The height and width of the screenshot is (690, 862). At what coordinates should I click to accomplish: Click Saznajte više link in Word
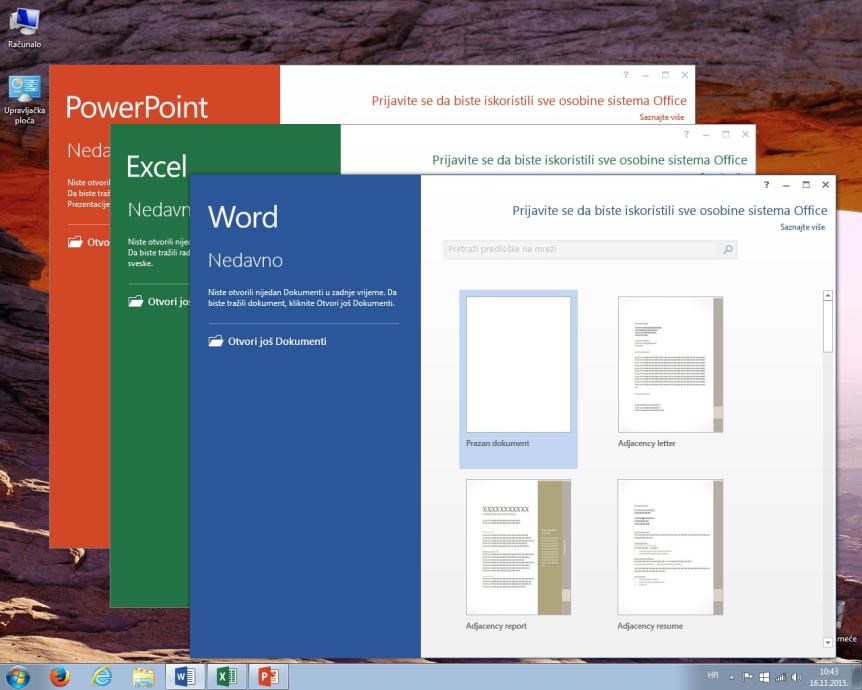pyautogui.click(x=803, y=227)
